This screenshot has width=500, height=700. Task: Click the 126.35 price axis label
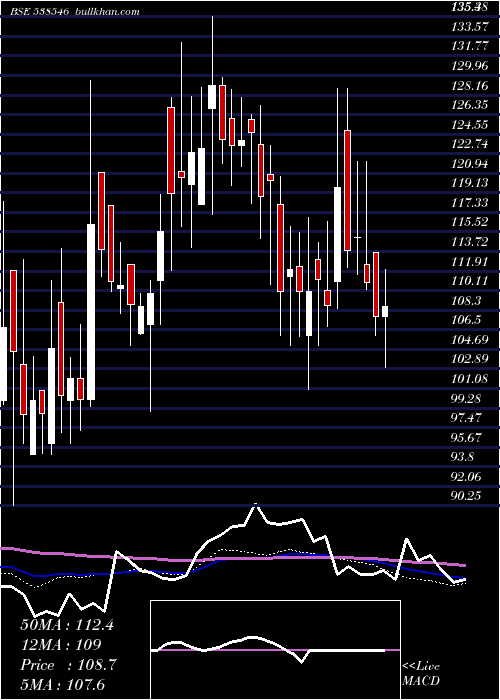pos(469,105)
